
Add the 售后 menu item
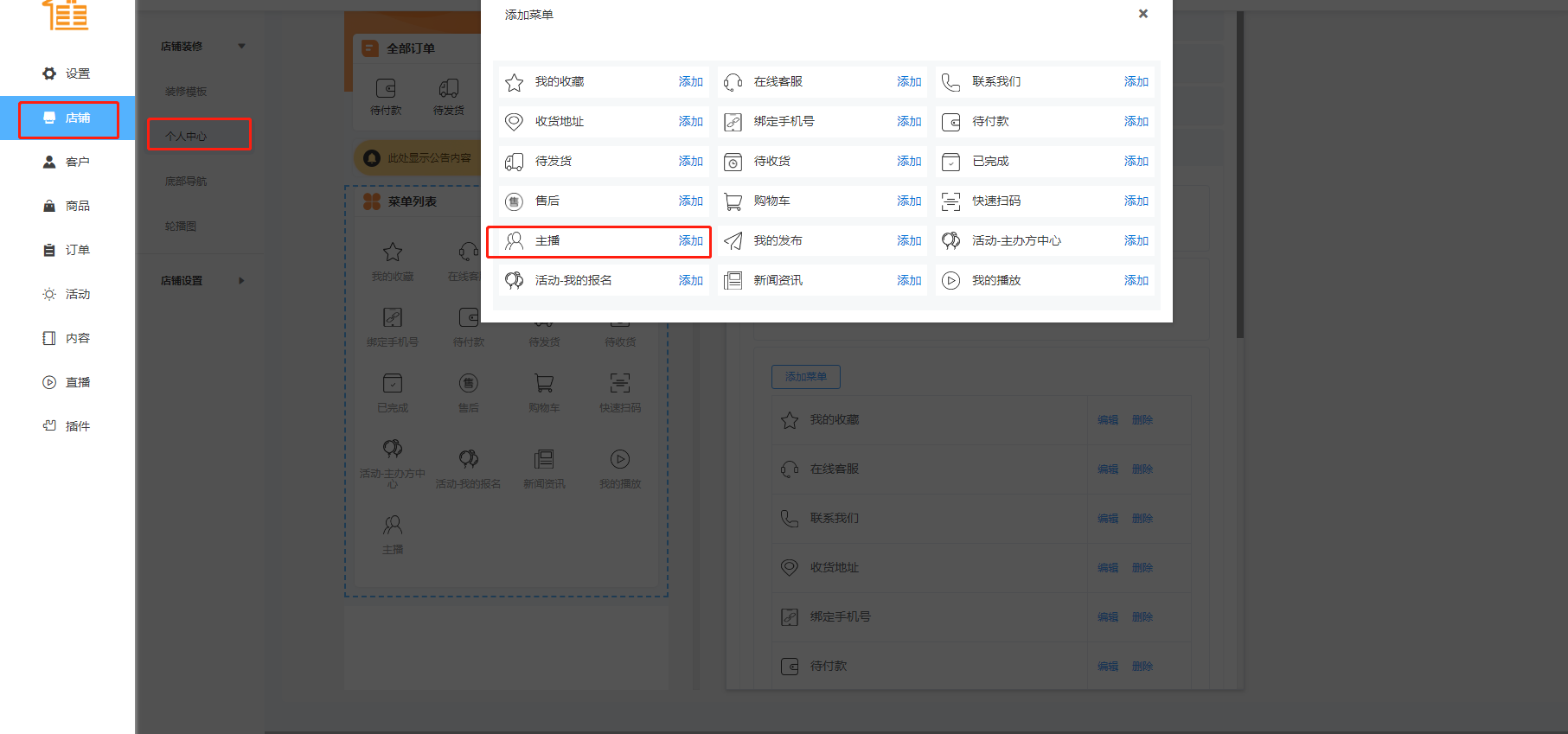pos(690,201)
